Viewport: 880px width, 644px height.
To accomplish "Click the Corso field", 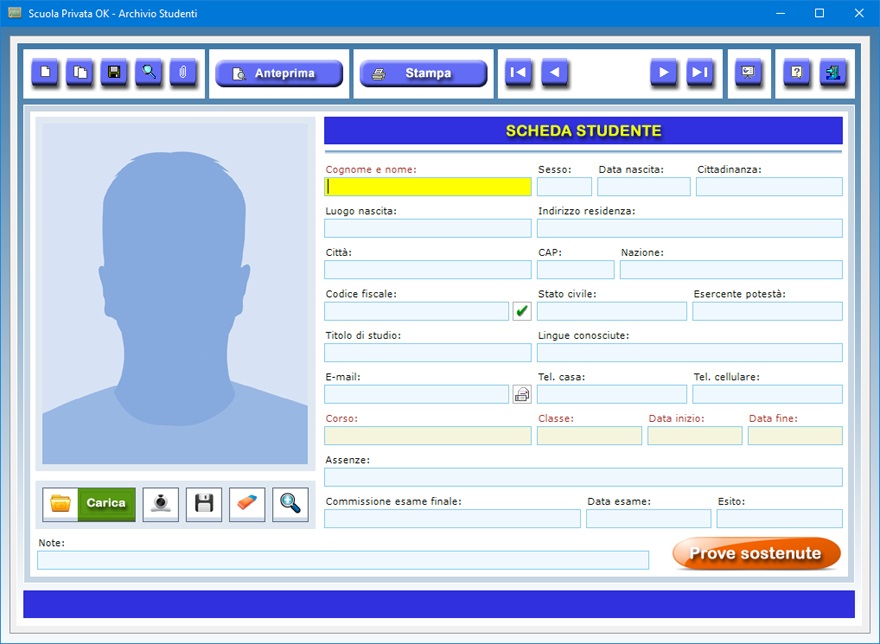I will pyautogui.click(x=428, y=436).
